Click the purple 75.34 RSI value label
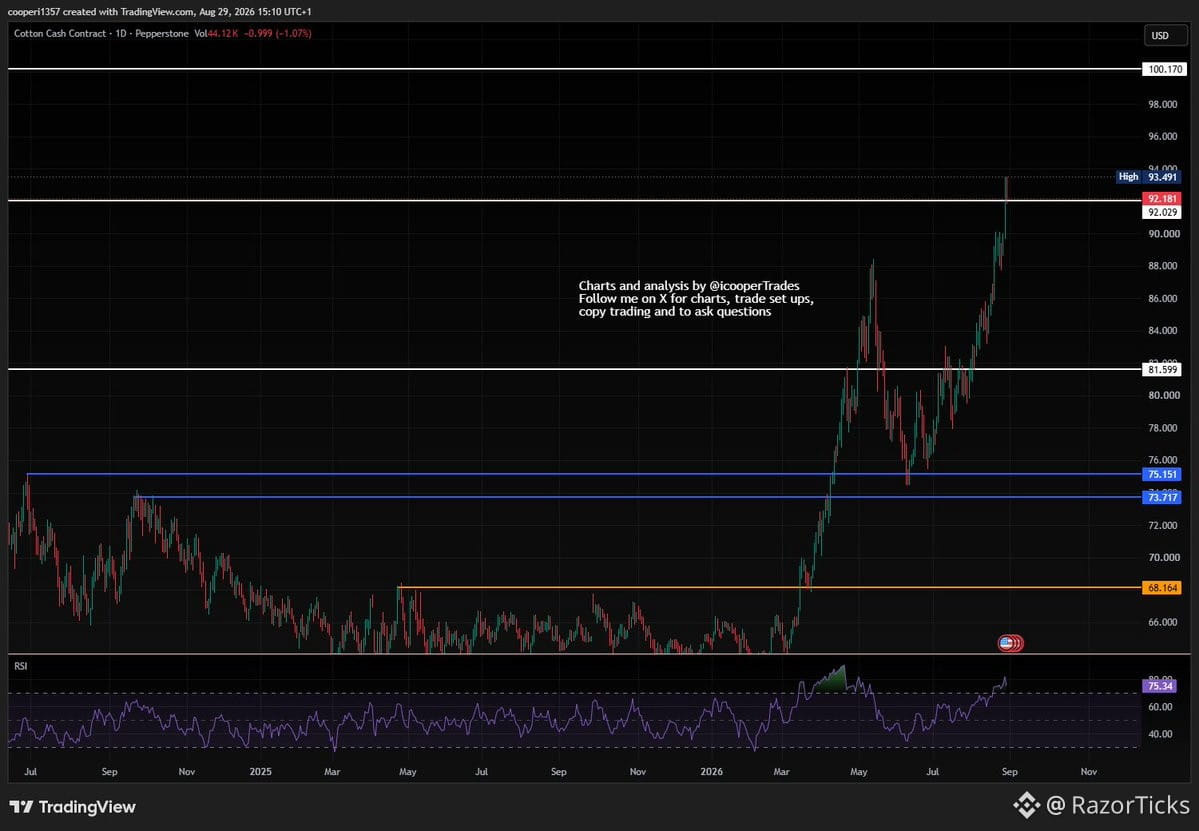This screenshot has height=831, width=1199. pos(1160,686)
